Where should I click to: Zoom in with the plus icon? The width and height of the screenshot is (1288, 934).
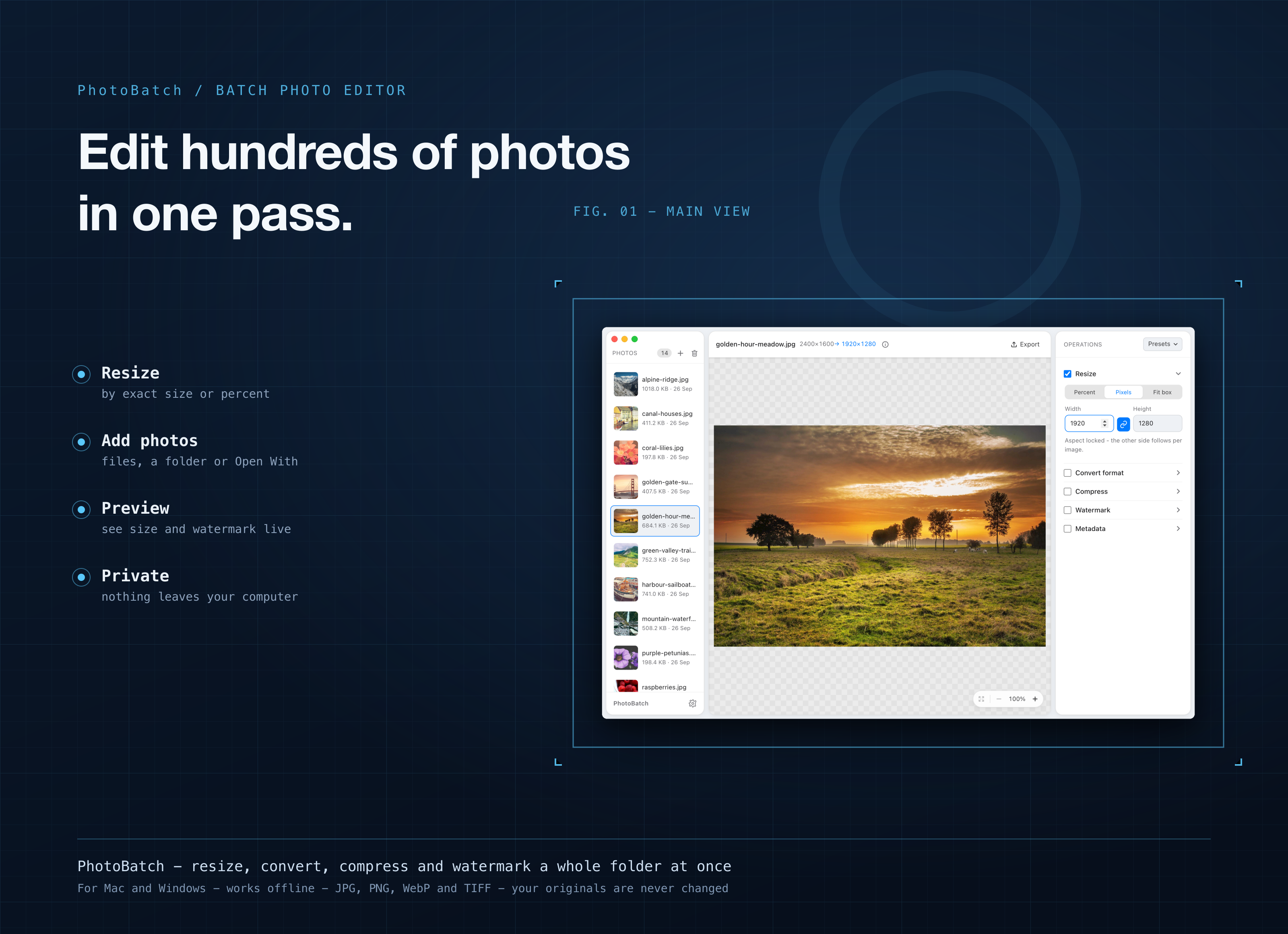(1035, 699)
